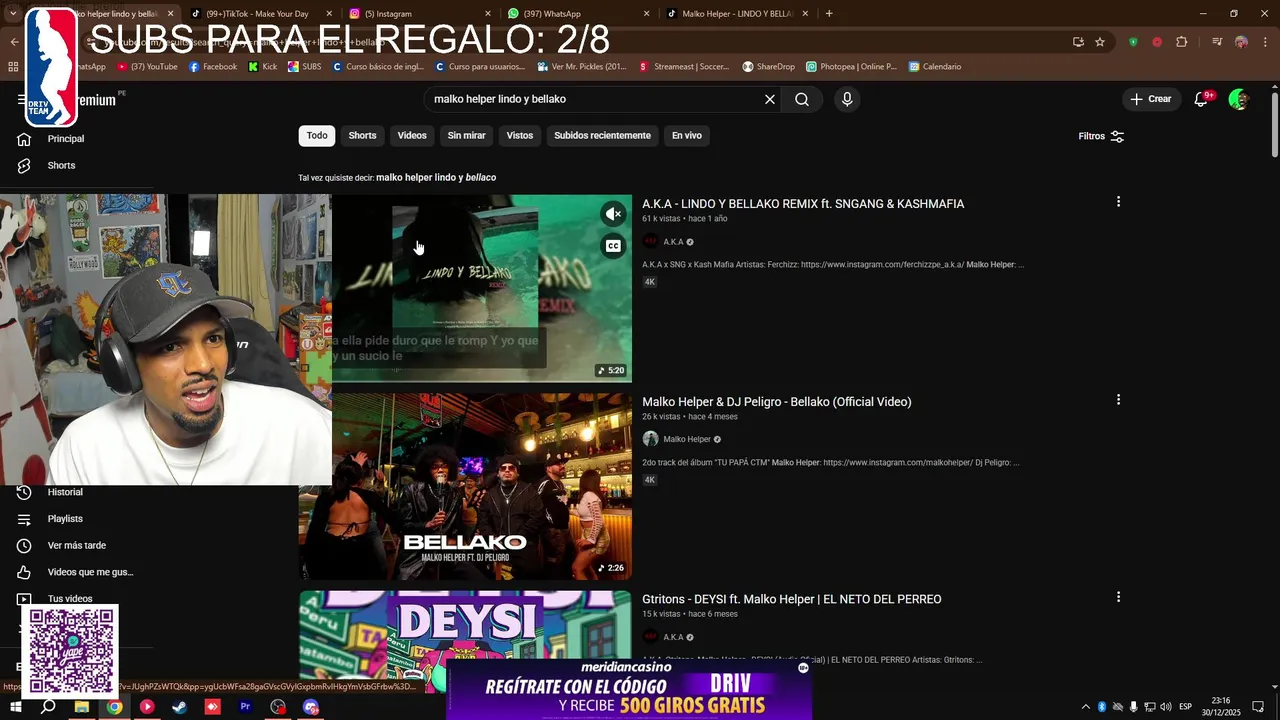Open the Chrome three-dot menu
1280x720 pixels.
(x=1264, y=42)
